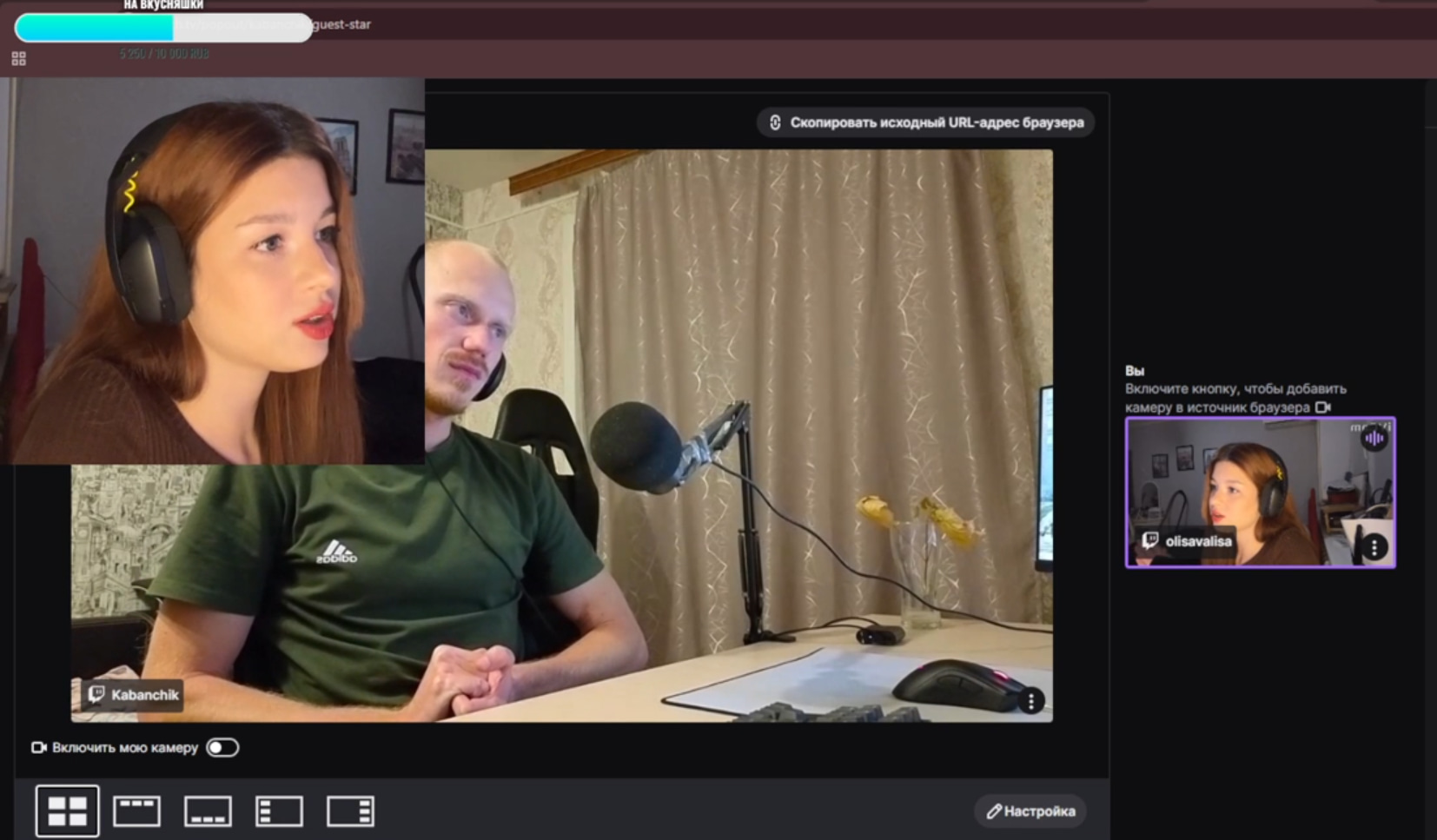
Task: Toggle the 'Включить мою камеру' switch
Action: click(222, 748)
